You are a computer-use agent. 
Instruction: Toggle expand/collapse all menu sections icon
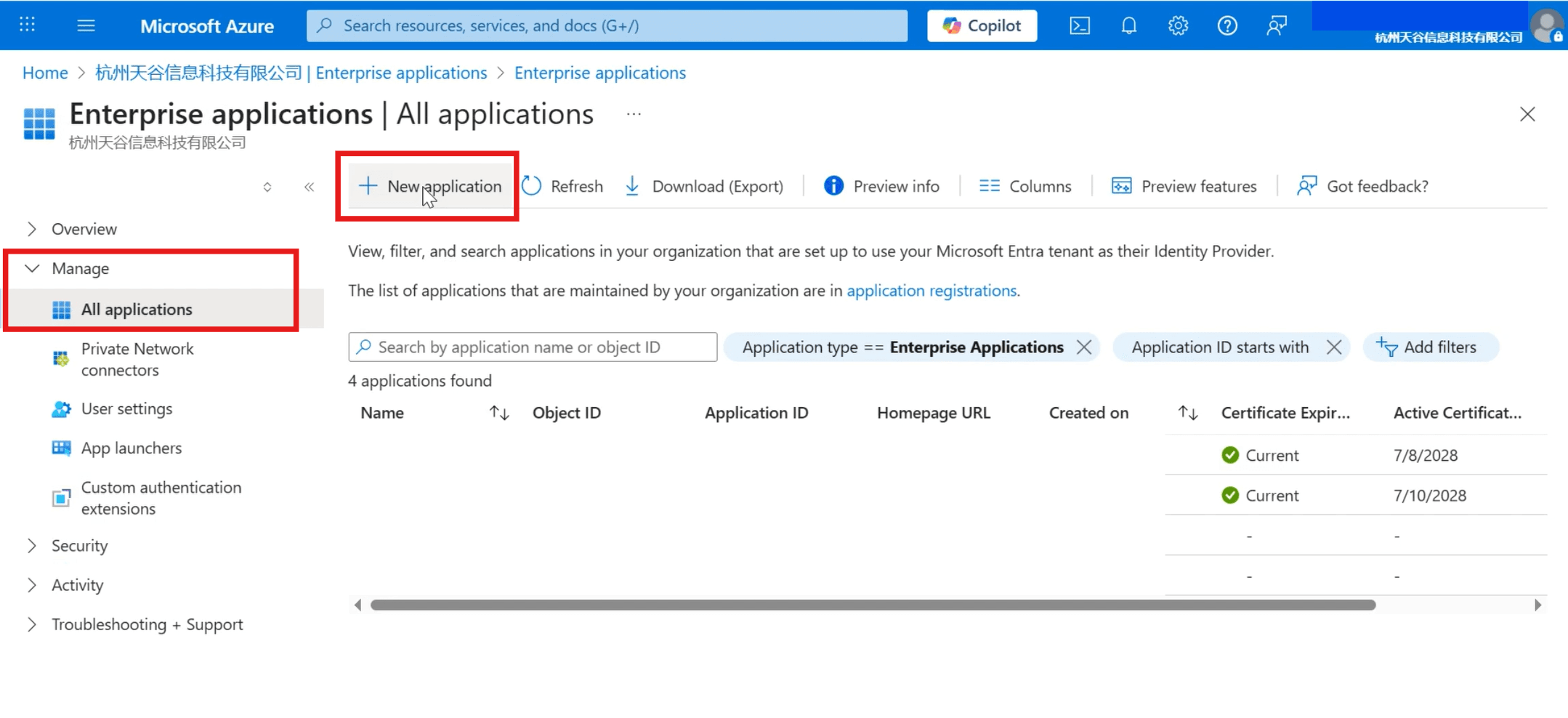pyautogui.click(x=267, y=187)
